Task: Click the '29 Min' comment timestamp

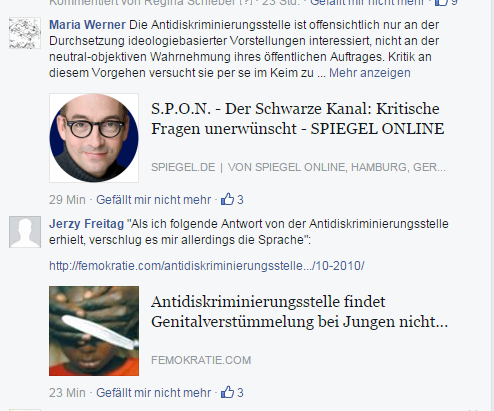Action: click(67, 200)
